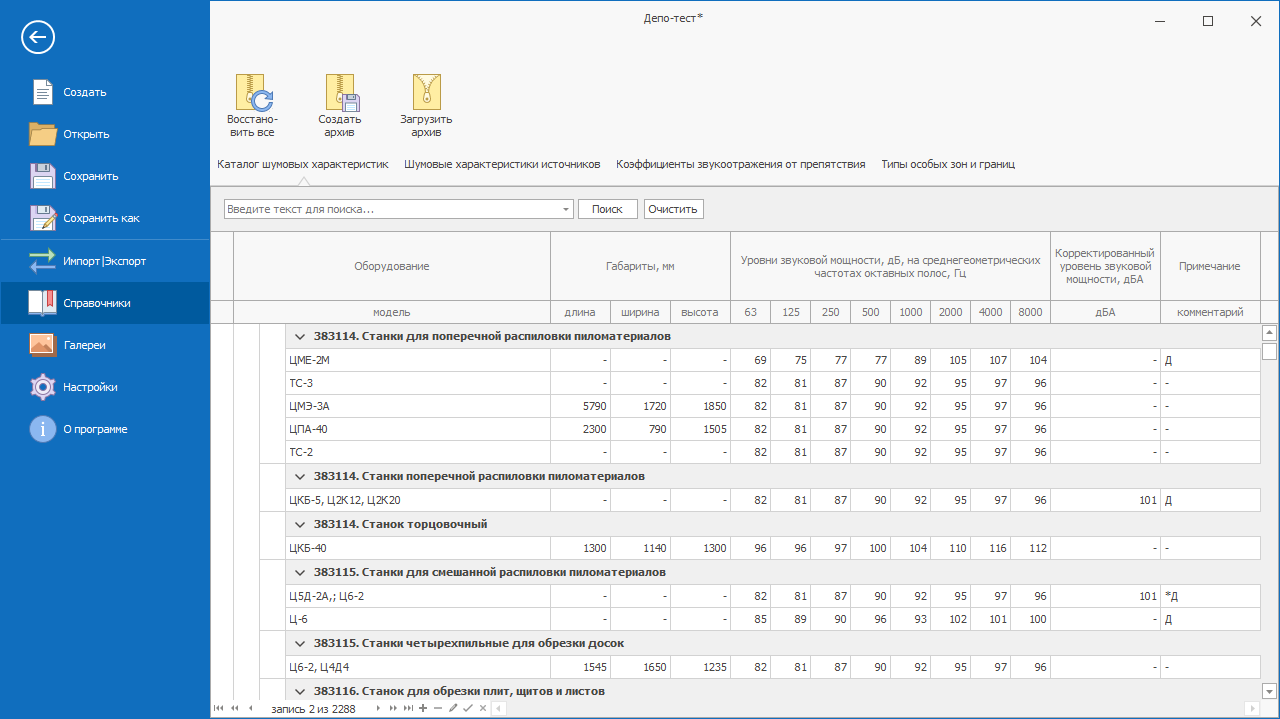Switch to 'Шумовые характеристики источников' tab

coord(502,164)
